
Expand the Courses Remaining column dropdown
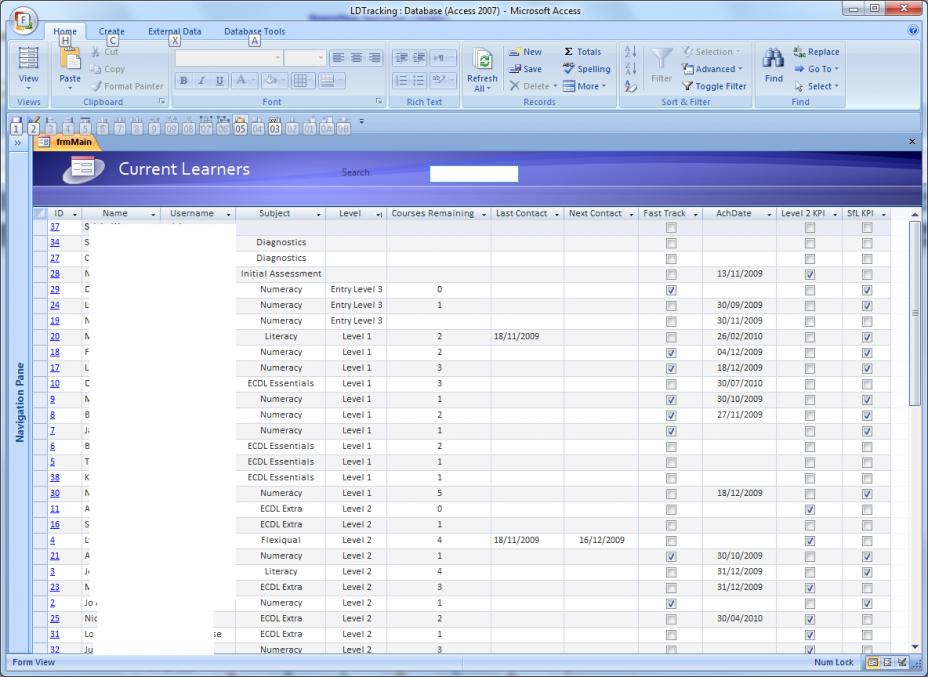483,214
